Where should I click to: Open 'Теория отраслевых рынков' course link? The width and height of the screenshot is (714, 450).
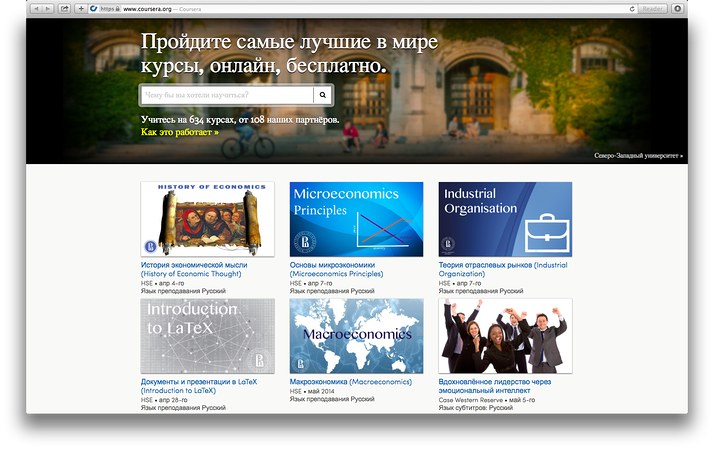pos(503,269)
